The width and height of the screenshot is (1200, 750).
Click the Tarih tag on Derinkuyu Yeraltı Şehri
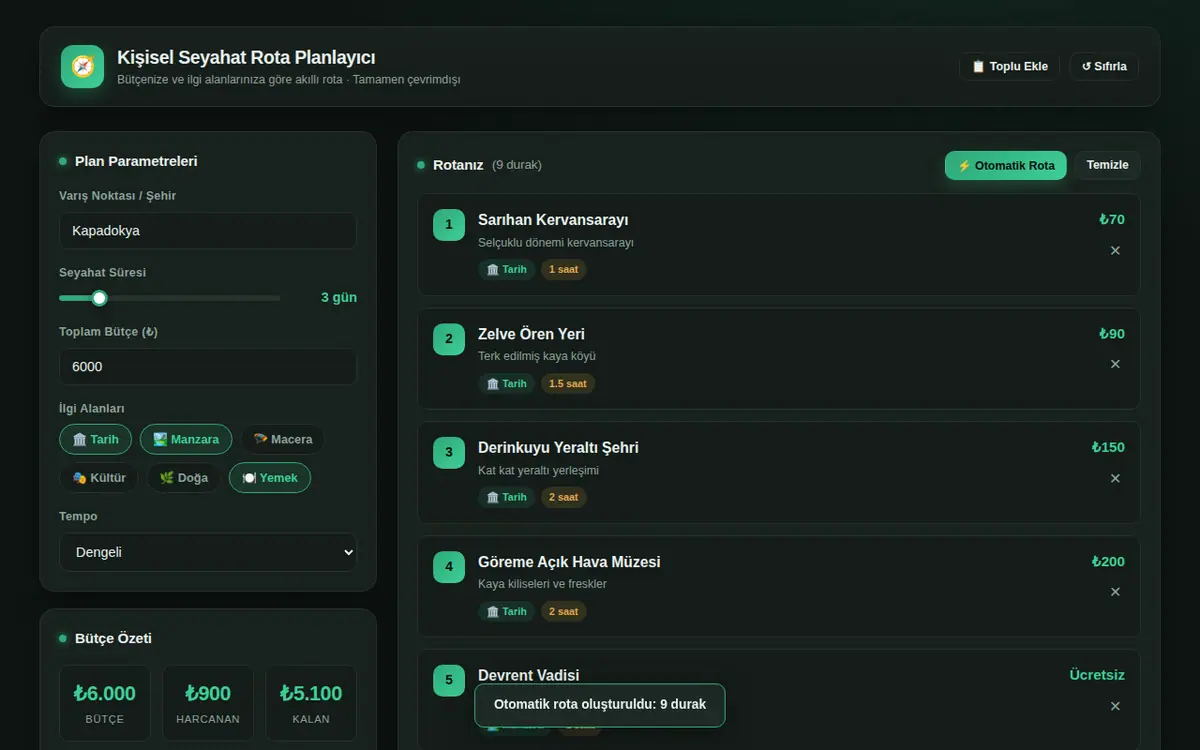click(x=507, y=497)
